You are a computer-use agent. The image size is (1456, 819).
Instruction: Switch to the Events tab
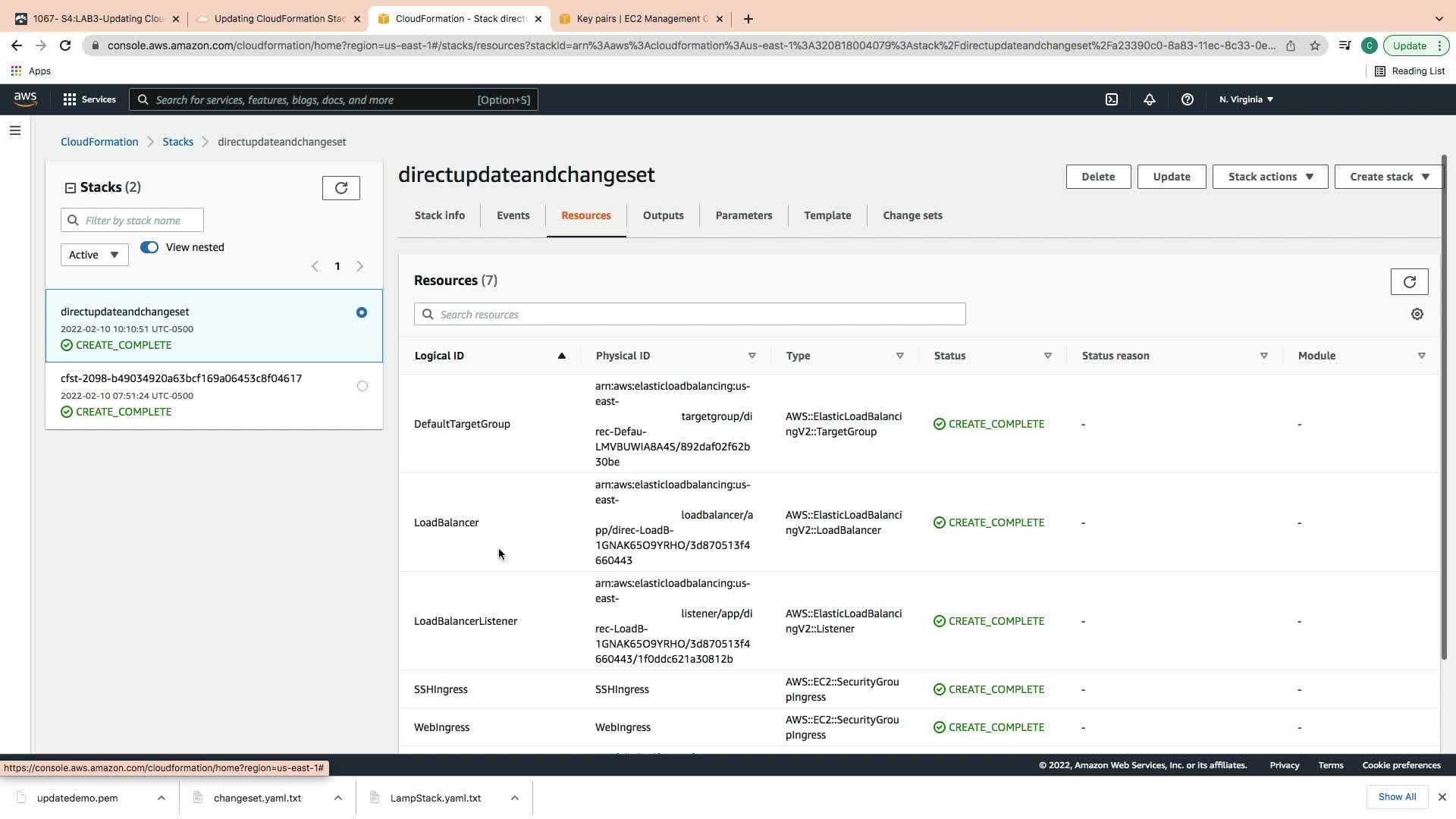pyautogui.click(x=513, y=215)
